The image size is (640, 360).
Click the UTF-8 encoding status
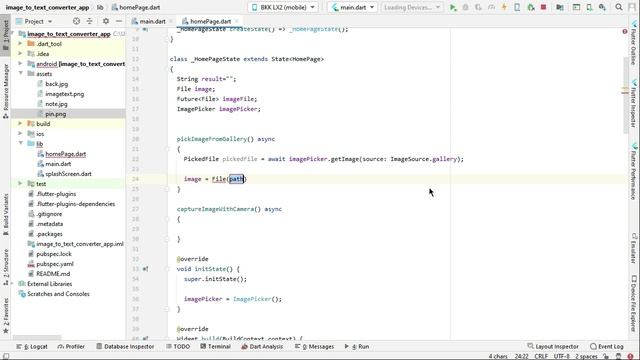coord(561,356)
